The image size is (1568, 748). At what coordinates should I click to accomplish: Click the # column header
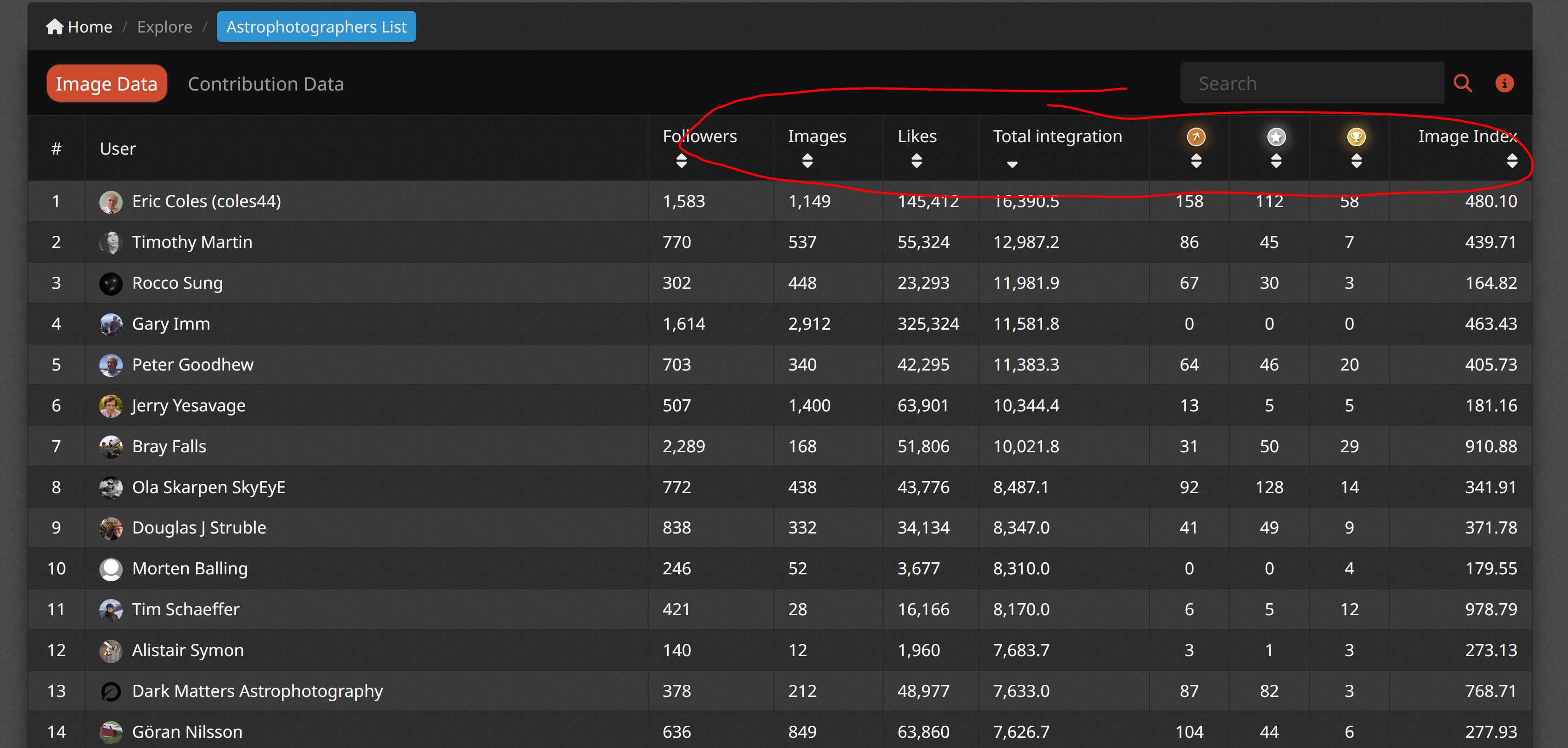[x=56, y=149]
